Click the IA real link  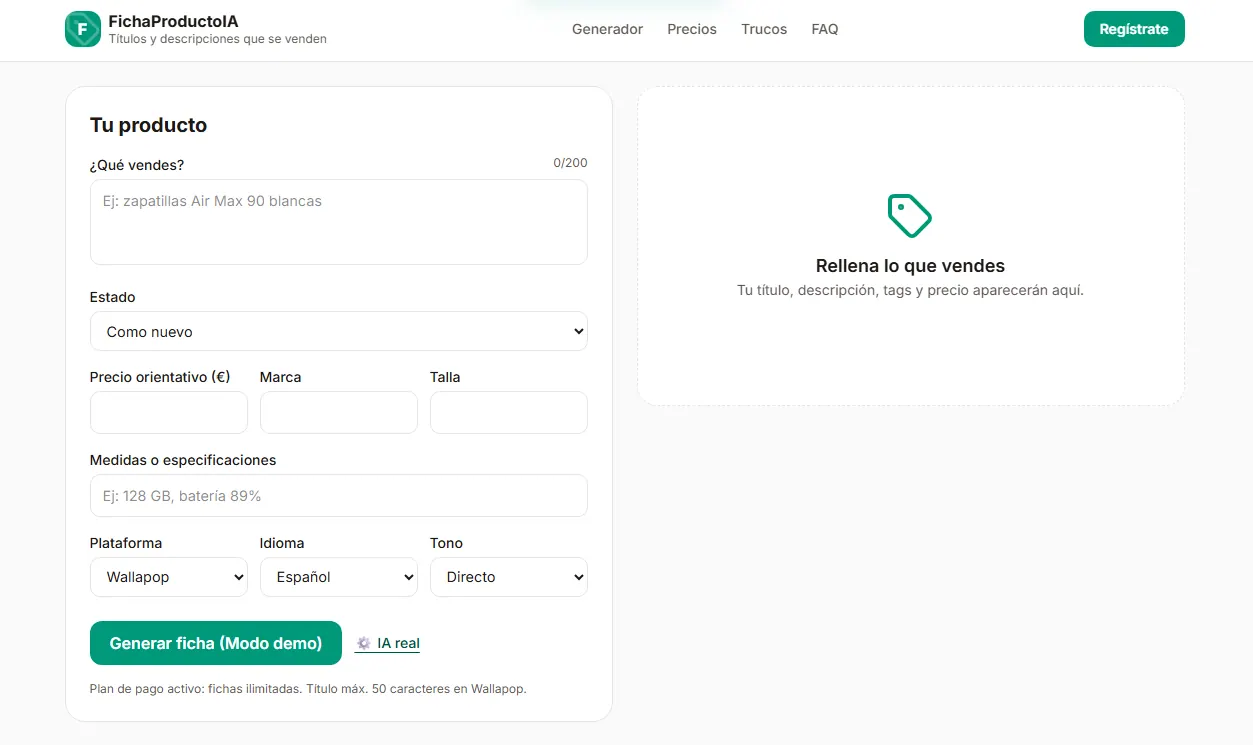[388, 643]
